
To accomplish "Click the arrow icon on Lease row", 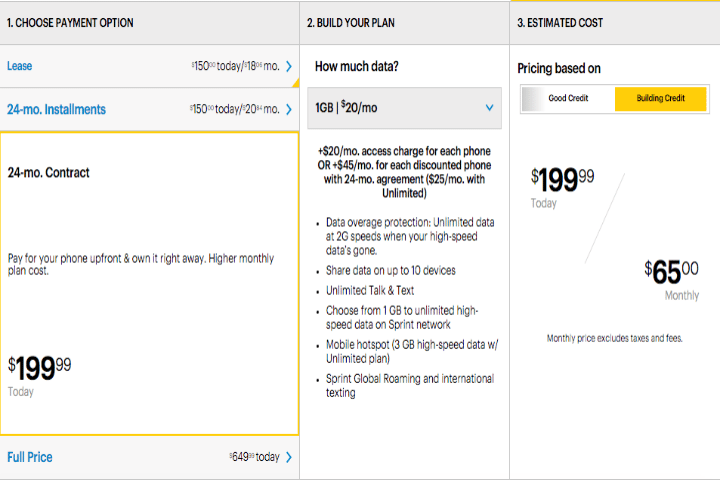I will click(289, 67).
